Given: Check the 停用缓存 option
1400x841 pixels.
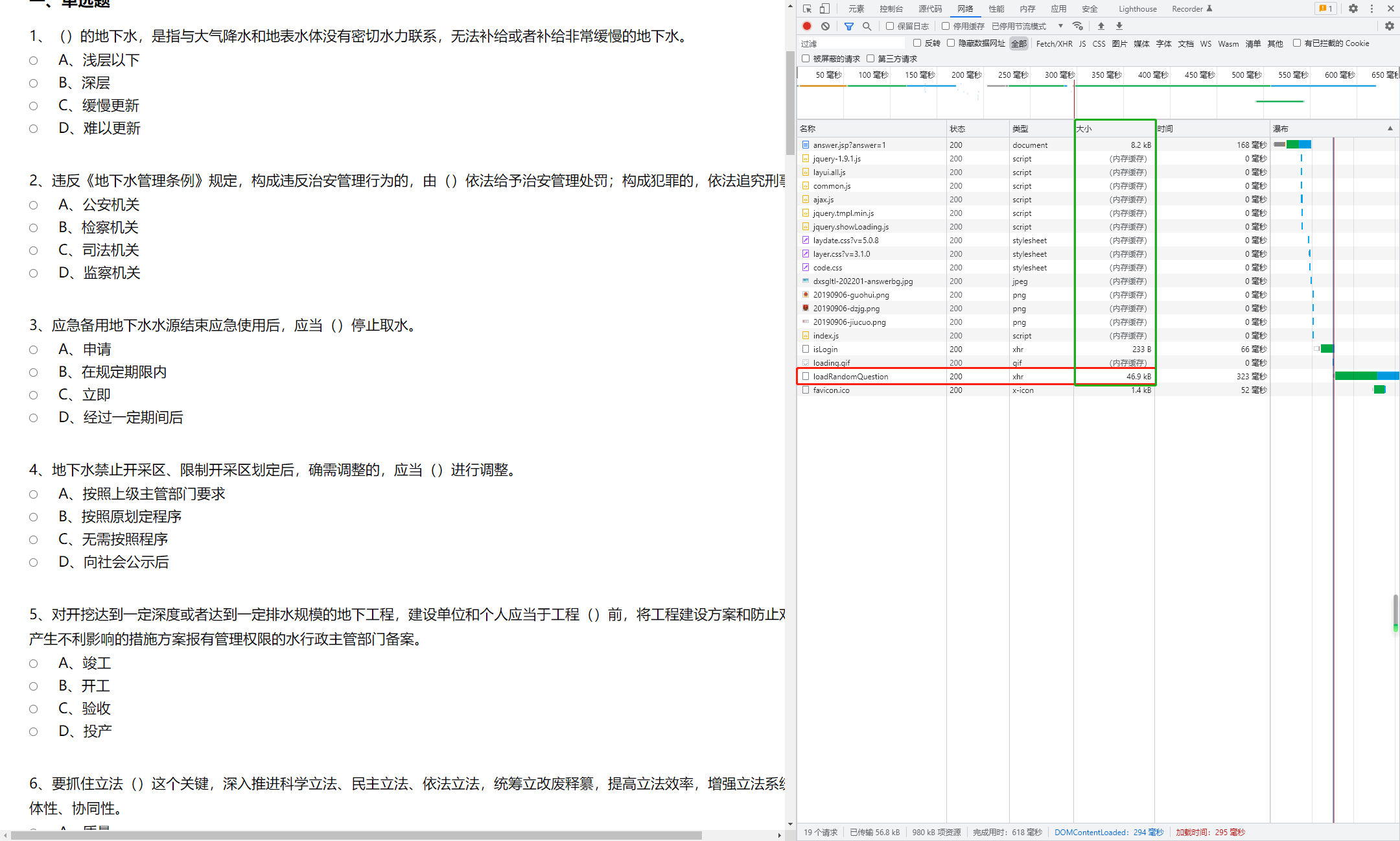Looking at the screenshot, I should coord(945,26).
